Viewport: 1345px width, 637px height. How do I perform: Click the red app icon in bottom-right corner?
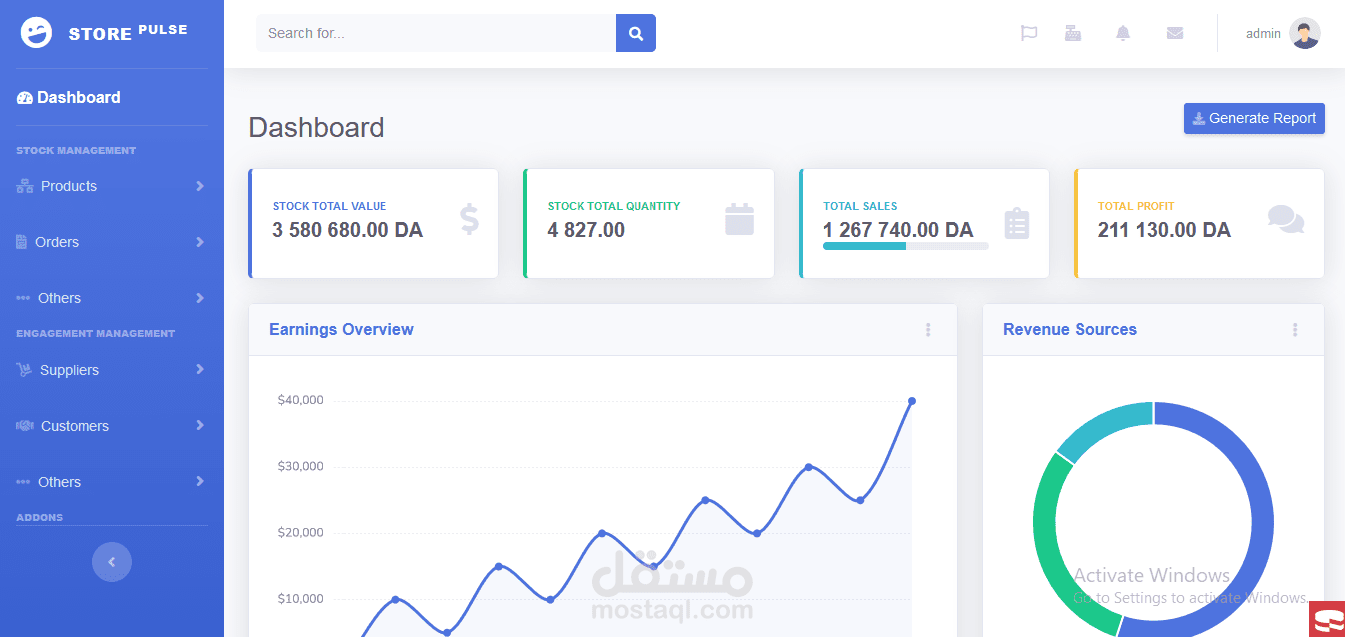pos(1327,620)
